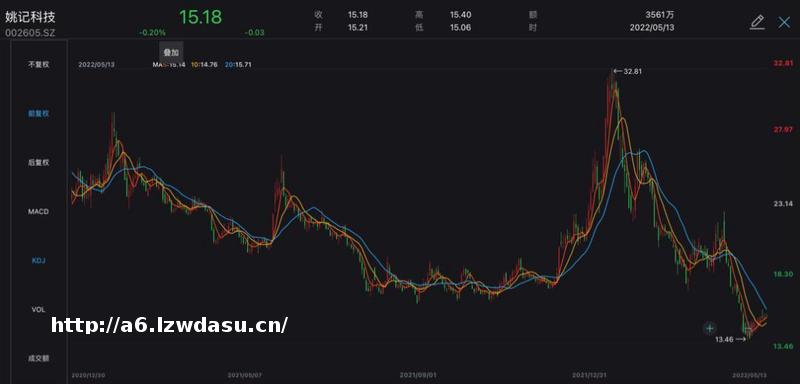
Task: Click the -0.03 price change value
Action: click(254, 33)
